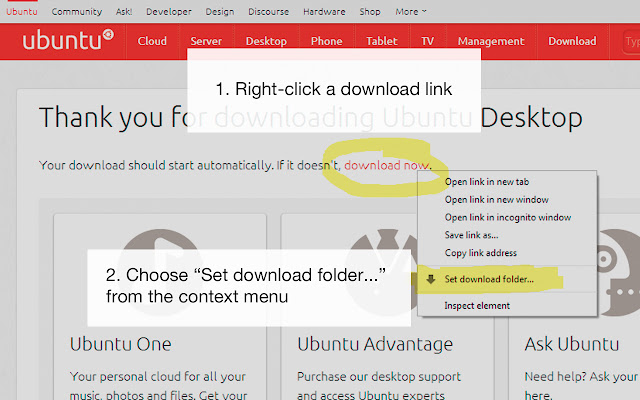Select the Phone navigation item
Viewport: 640px width, 400px height.
pyautogui.click(x=327, y=41)
